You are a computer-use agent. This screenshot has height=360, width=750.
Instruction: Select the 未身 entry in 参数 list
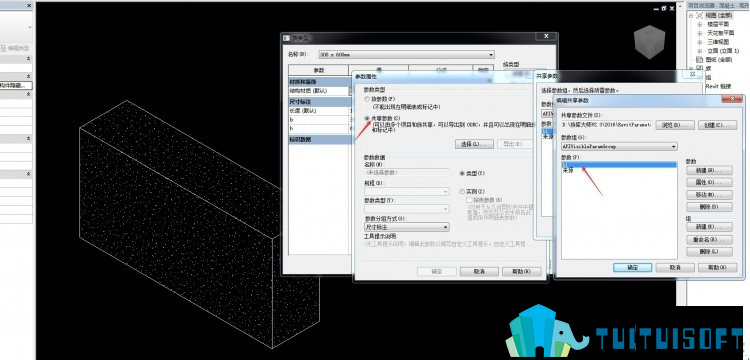click(x=619, y=170)
